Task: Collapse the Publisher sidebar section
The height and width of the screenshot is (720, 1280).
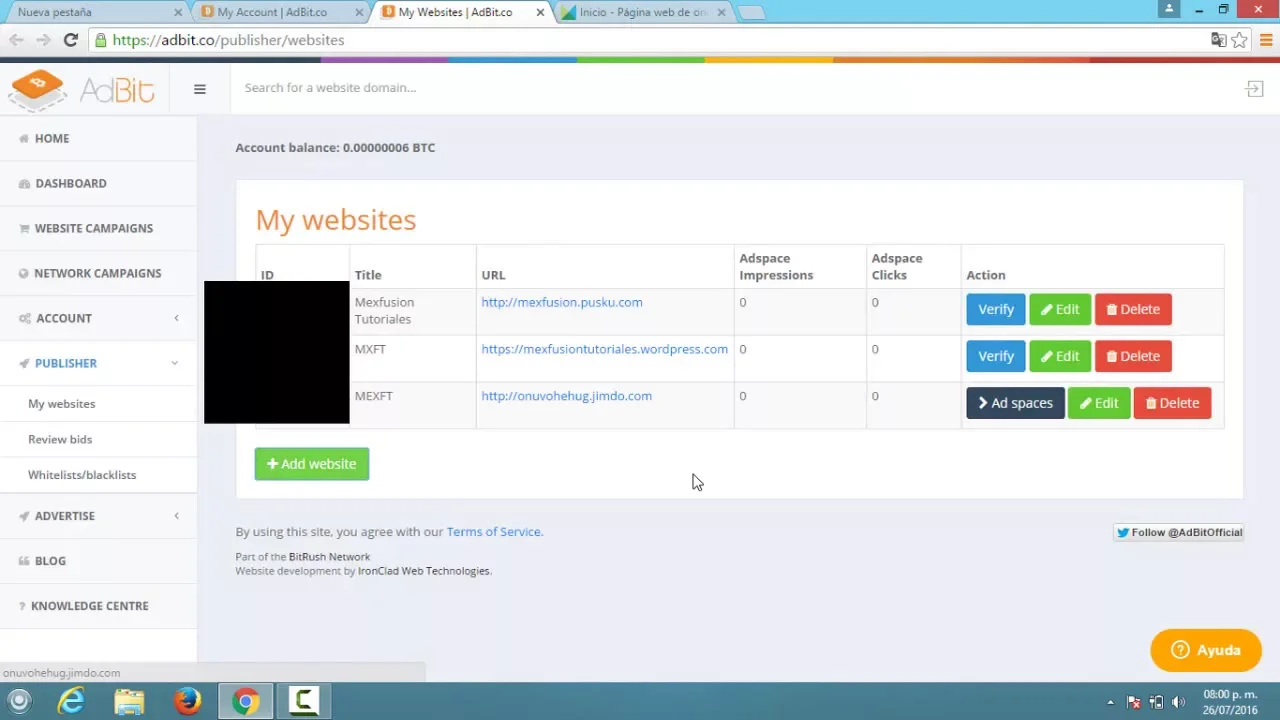Action: point(98,363)
